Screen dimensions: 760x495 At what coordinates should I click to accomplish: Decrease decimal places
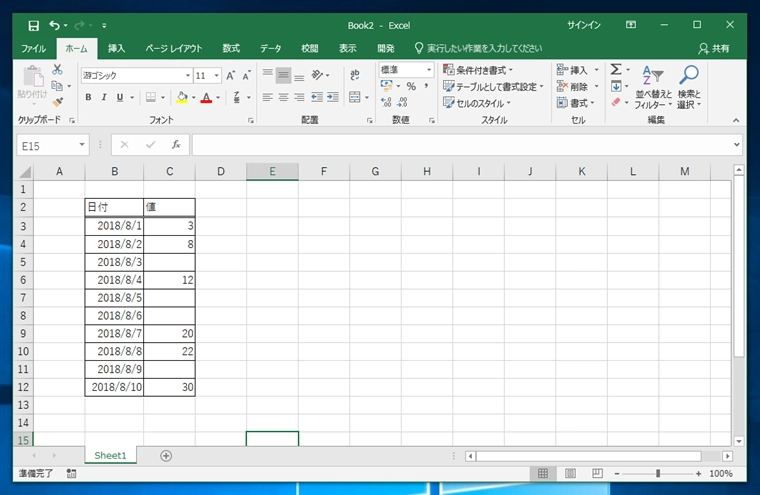402,102
